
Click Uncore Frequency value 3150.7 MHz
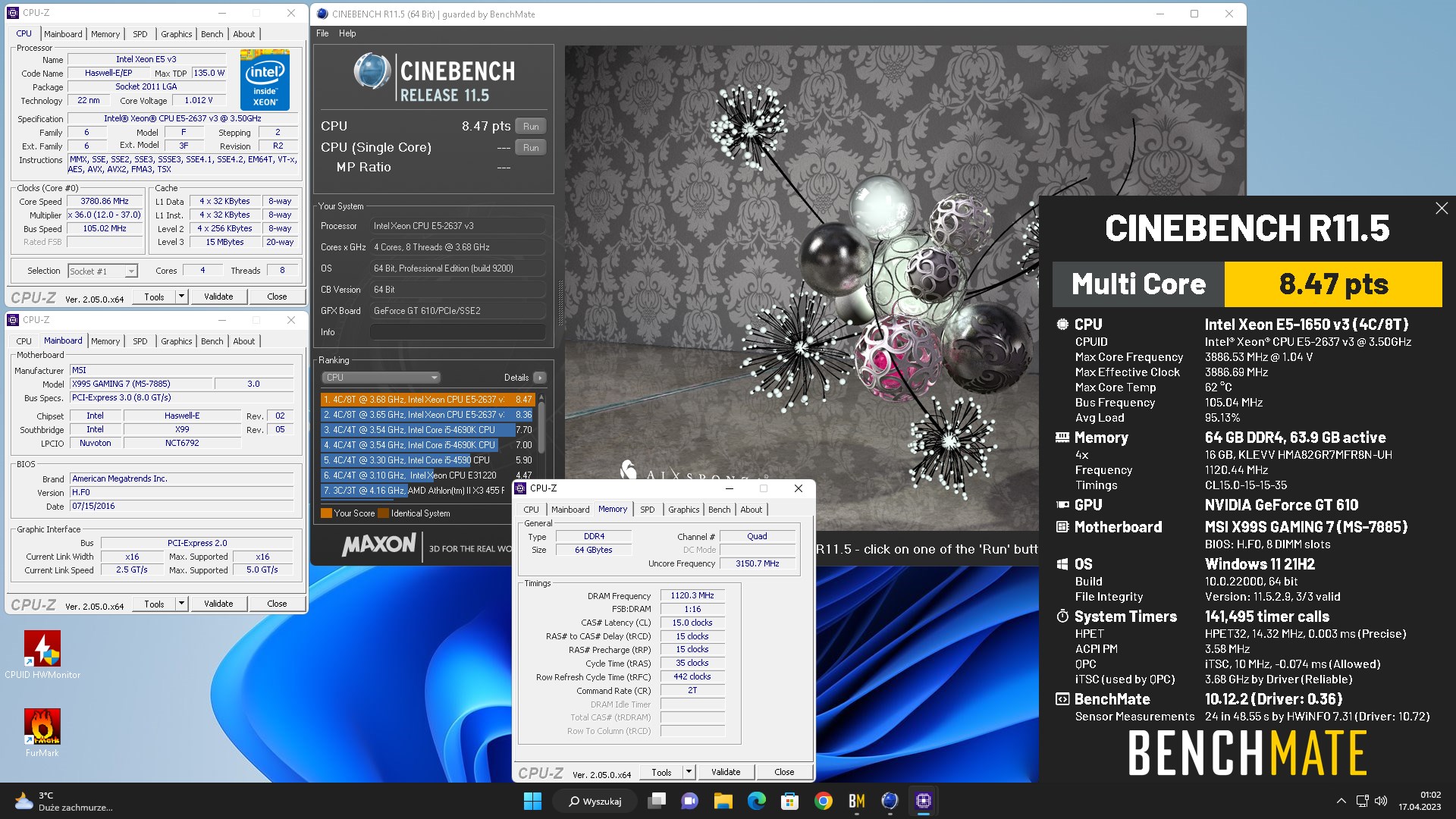tap(757, 563)
